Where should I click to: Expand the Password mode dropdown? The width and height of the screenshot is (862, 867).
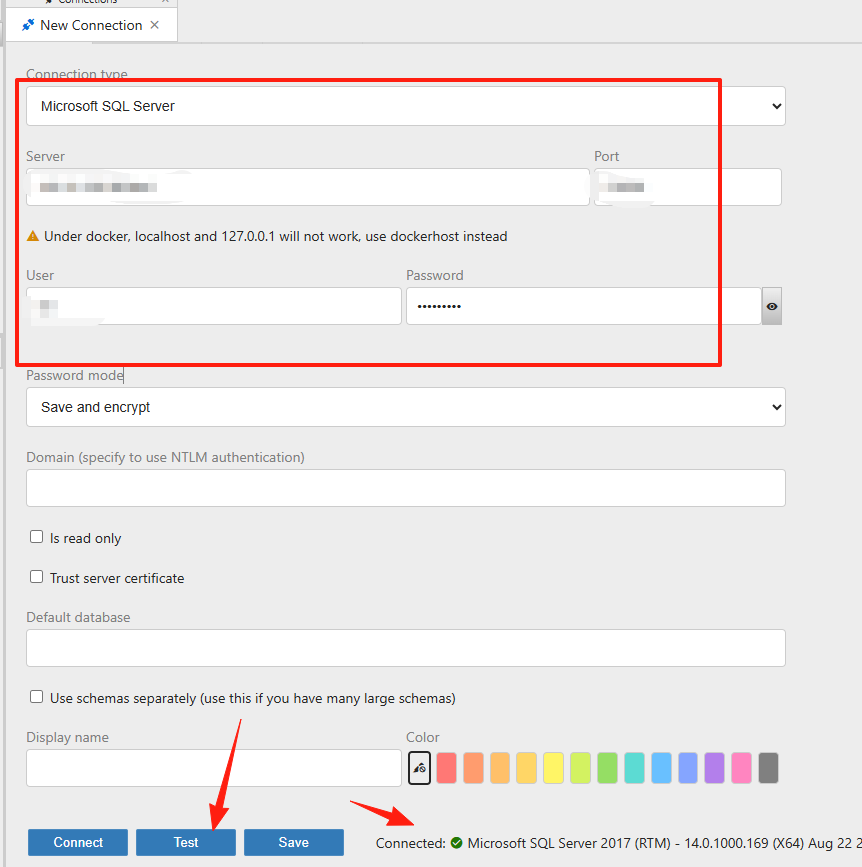pos(406,407)
